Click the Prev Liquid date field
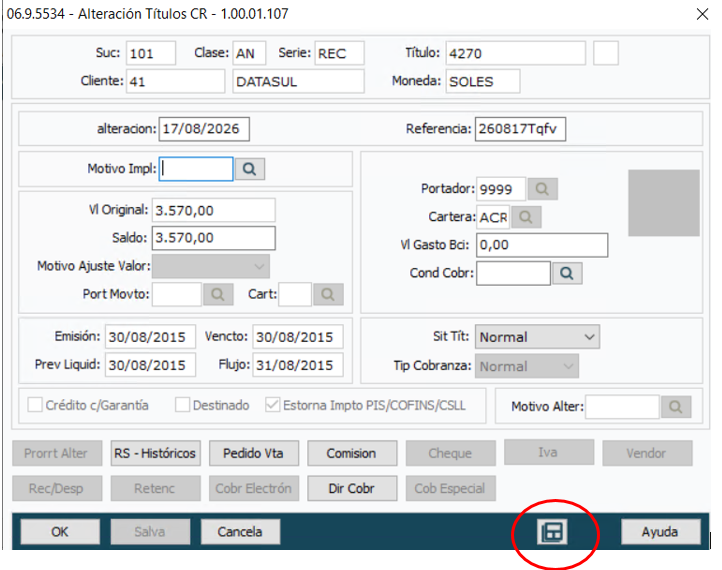This screenshot has height=570, width=722. 150,365
